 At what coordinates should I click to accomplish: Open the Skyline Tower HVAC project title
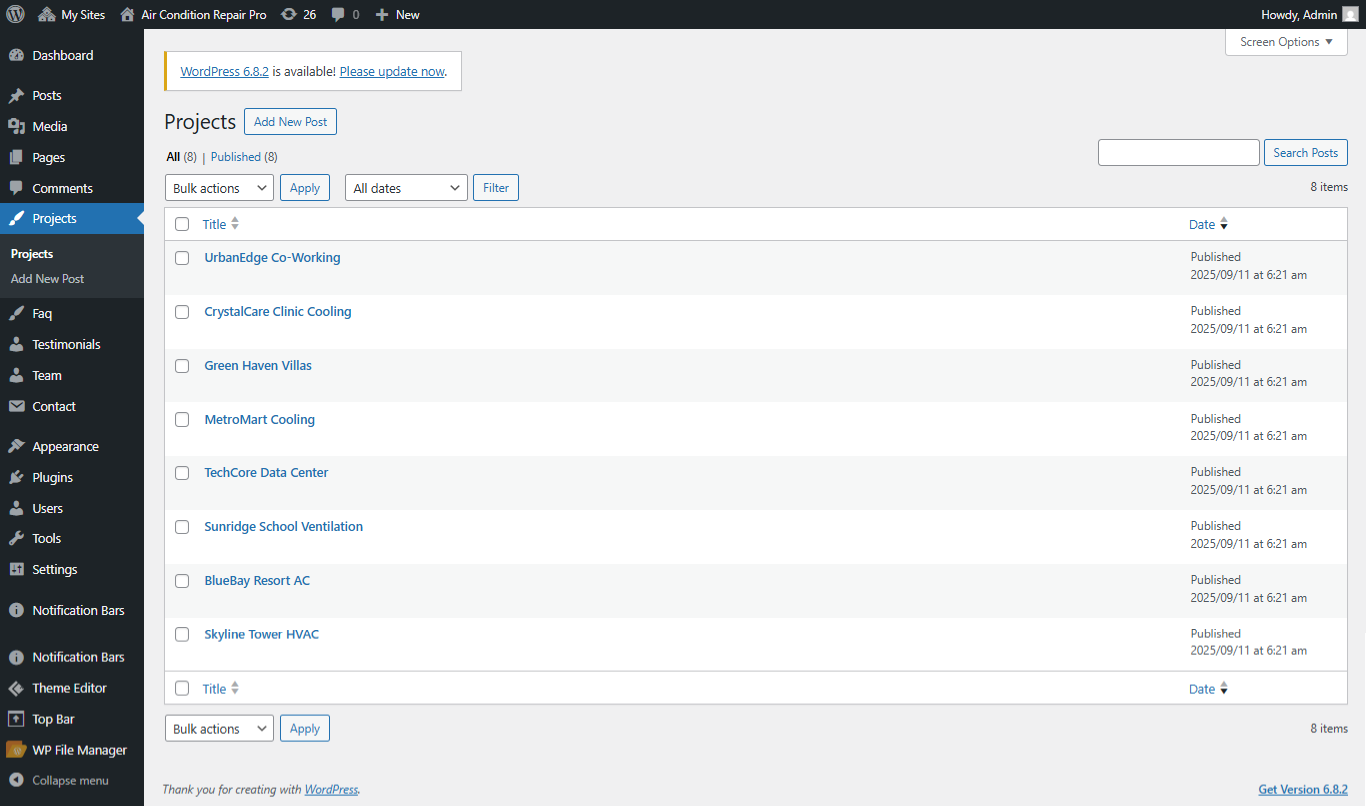pyautogui.click(x=261, y=634)
